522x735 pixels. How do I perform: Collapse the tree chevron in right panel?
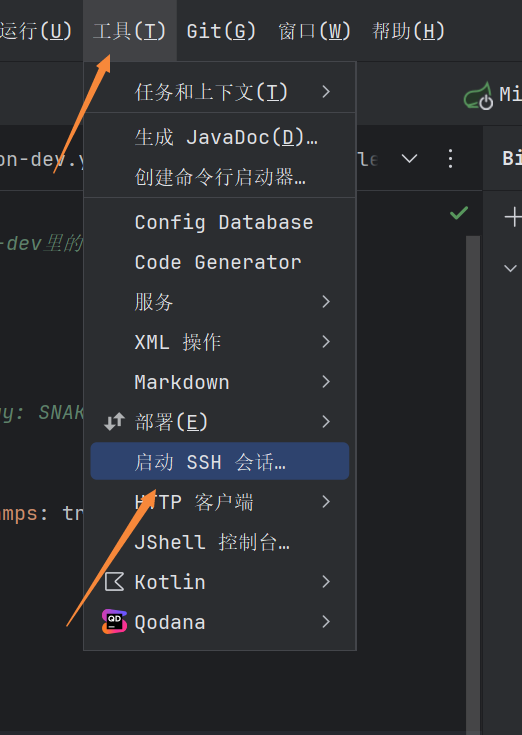pyautogui.click(x=510, y=268)
